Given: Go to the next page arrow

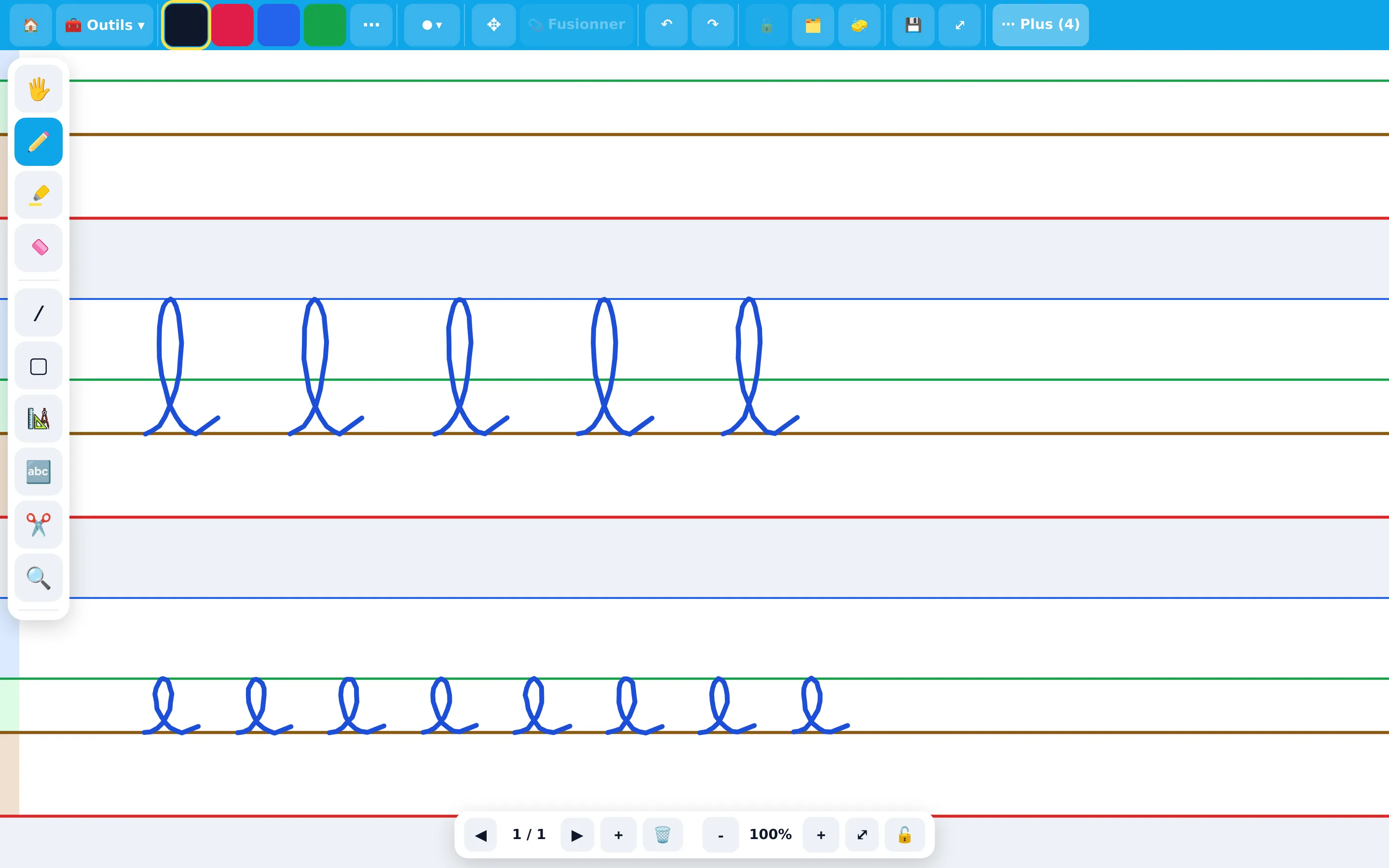Looking at the screenshot, I should (x=577, y=835).
